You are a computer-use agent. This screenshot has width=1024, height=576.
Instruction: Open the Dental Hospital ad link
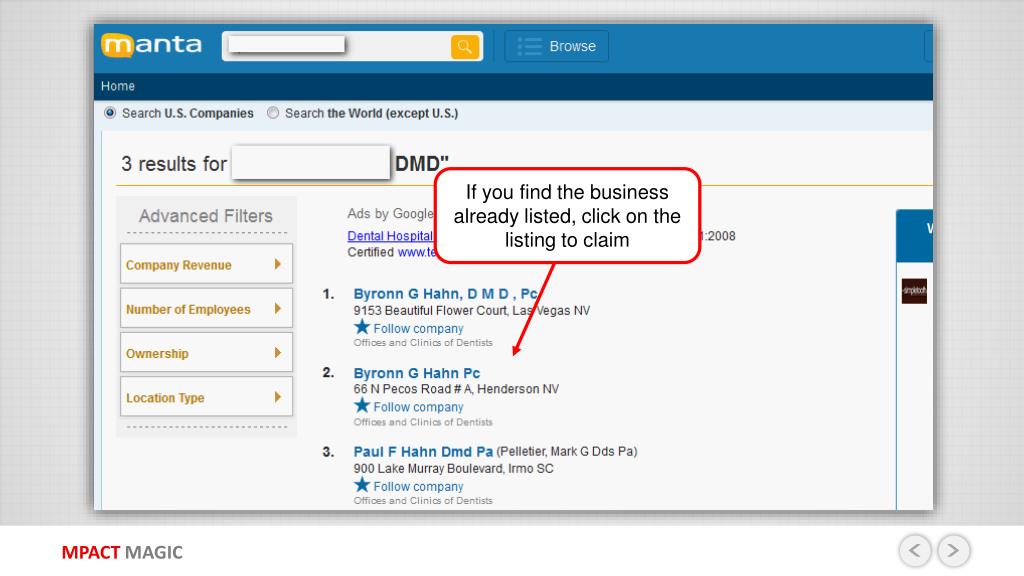(x=390, y=236)
